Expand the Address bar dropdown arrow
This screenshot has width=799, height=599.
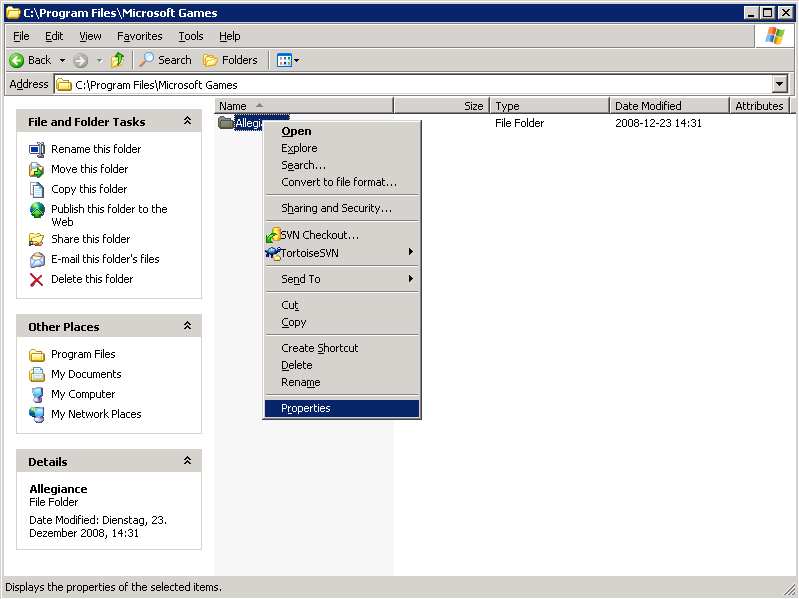(x=779, y=85)
